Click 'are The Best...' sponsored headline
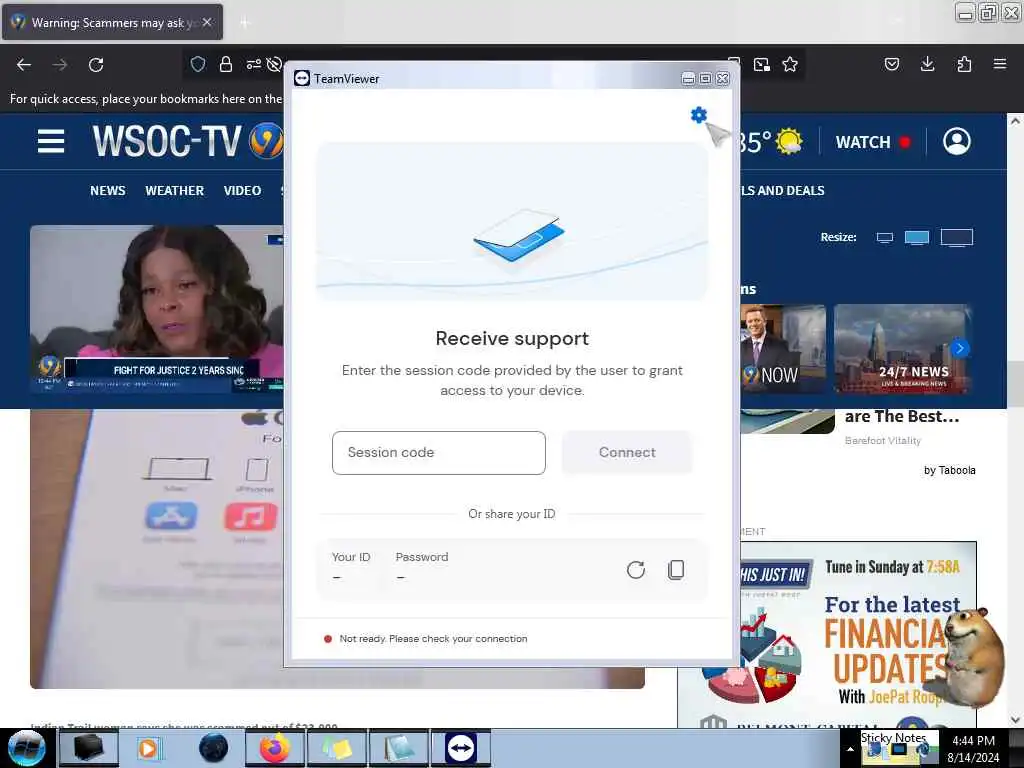 click(902, 417)
